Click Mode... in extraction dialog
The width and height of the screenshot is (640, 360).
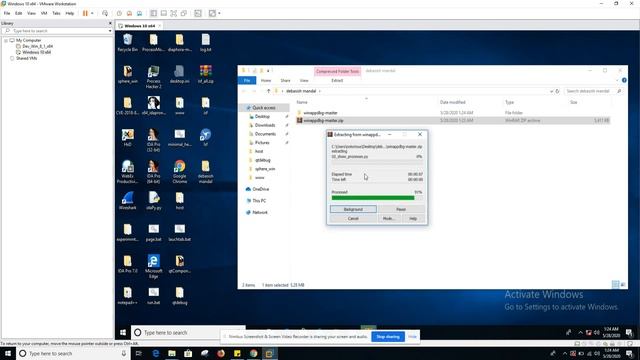(x=388, y=218)
